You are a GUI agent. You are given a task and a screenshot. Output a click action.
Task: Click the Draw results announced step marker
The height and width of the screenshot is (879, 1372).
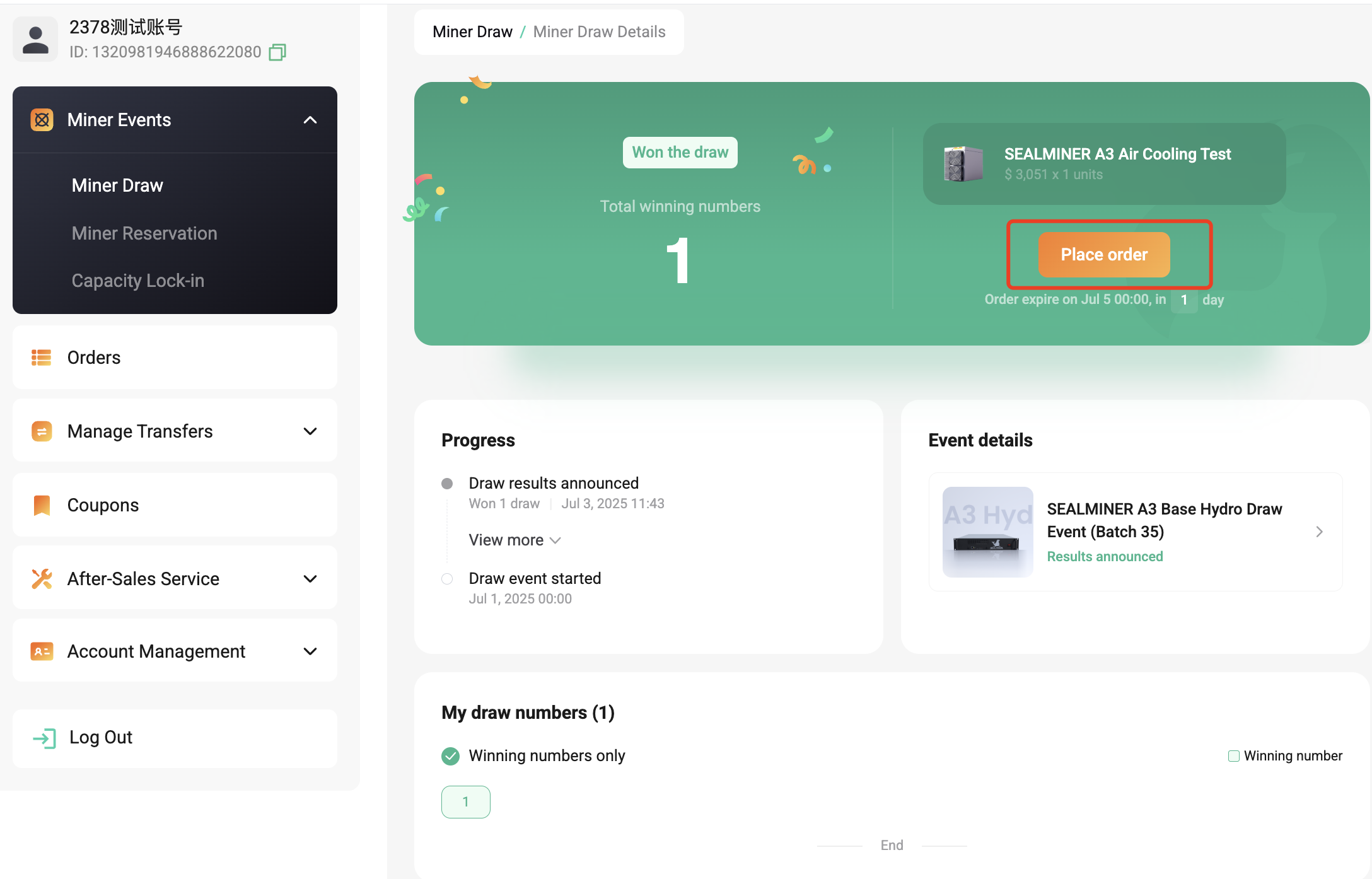[447, 484]
